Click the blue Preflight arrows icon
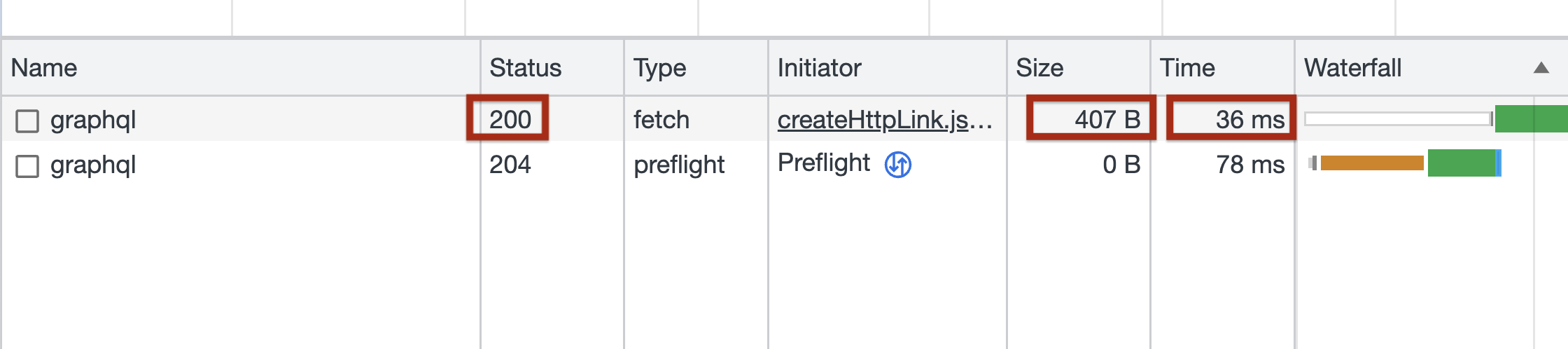The height and width of the screenshot is (349, 1568). pos(898,165)
